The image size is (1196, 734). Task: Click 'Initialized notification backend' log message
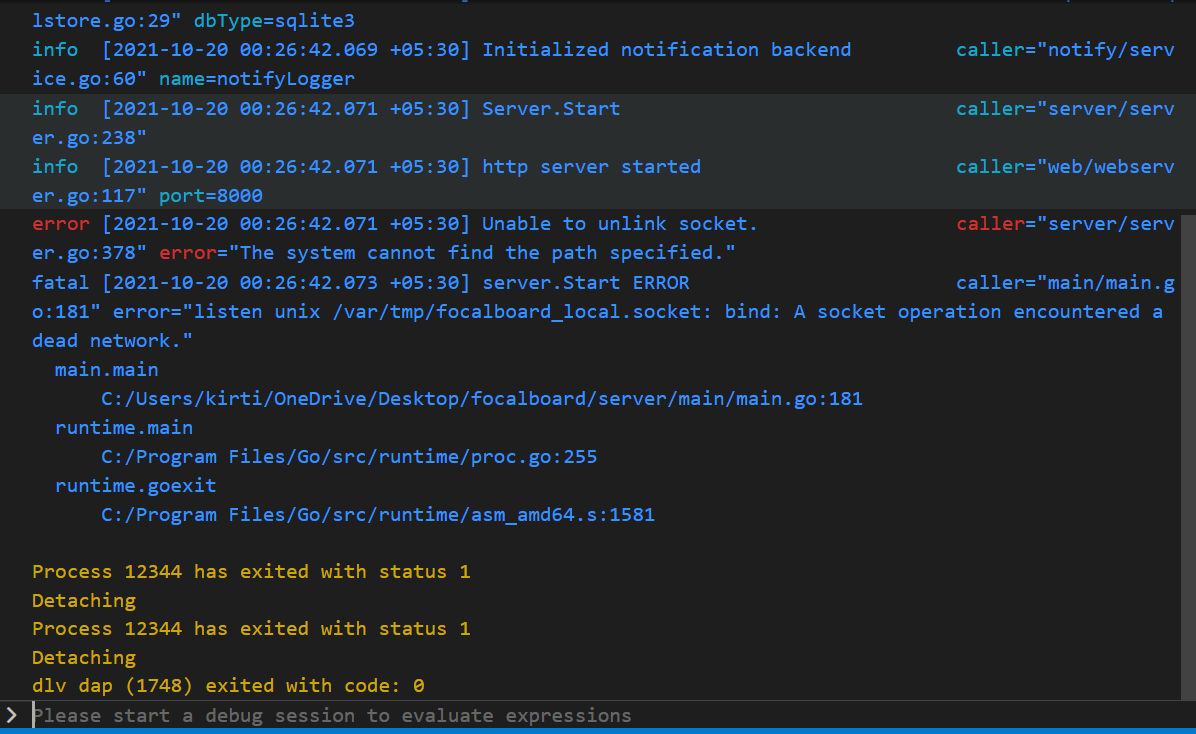(x=667, y=50)
